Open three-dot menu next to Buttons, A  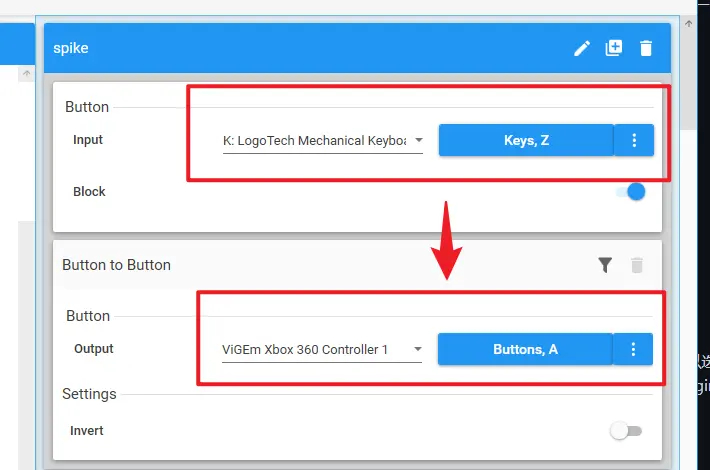click(x=634, y=349)
